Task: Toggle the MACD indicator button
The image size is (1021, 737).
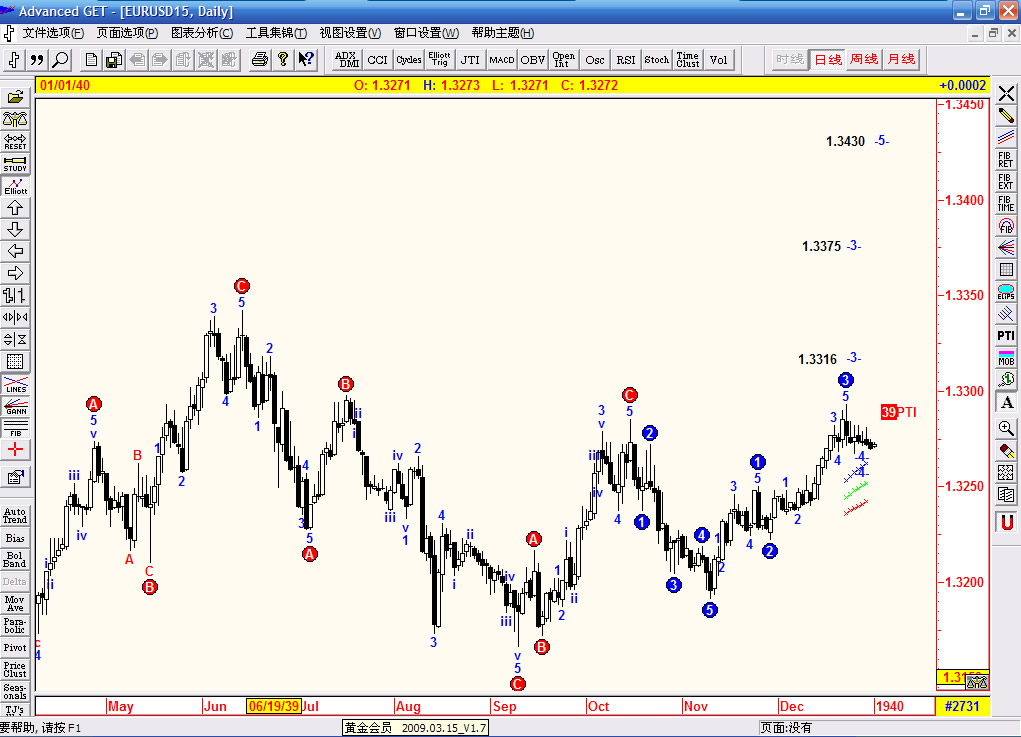Action: [x=501, y=59]
